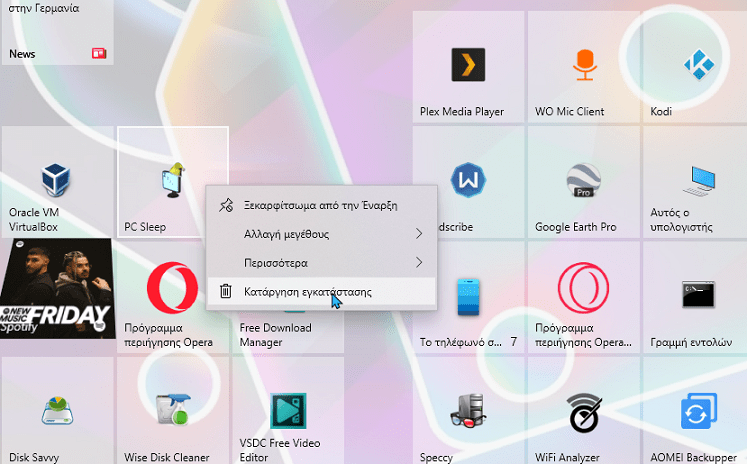
Task: Open the This PC computer icon
Action: 699,181
